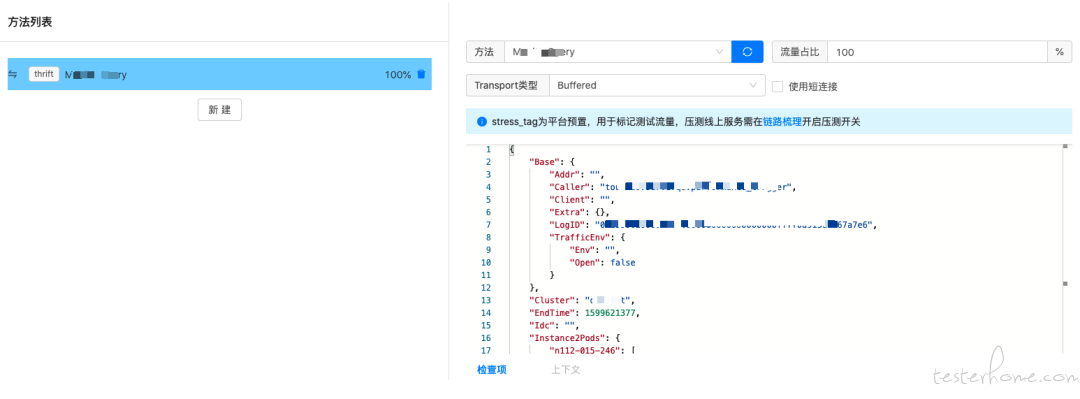Click the 新建 button

(x=220, y=110)
